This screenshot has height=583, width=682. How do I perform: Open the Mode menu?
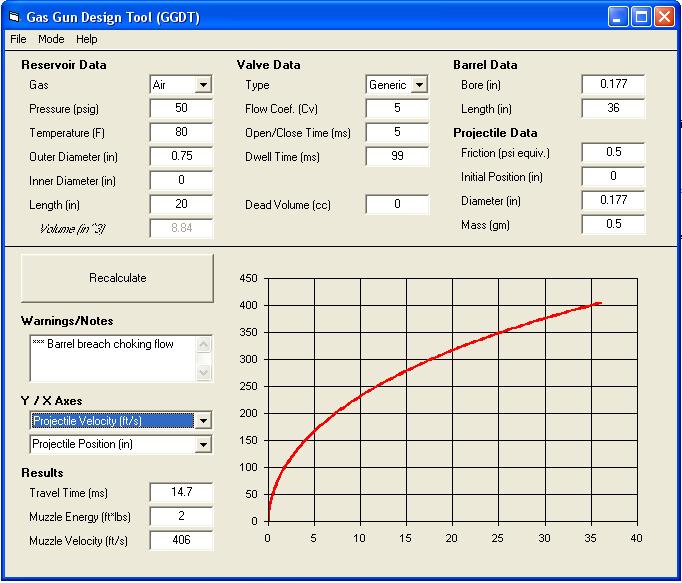point(51,39)
